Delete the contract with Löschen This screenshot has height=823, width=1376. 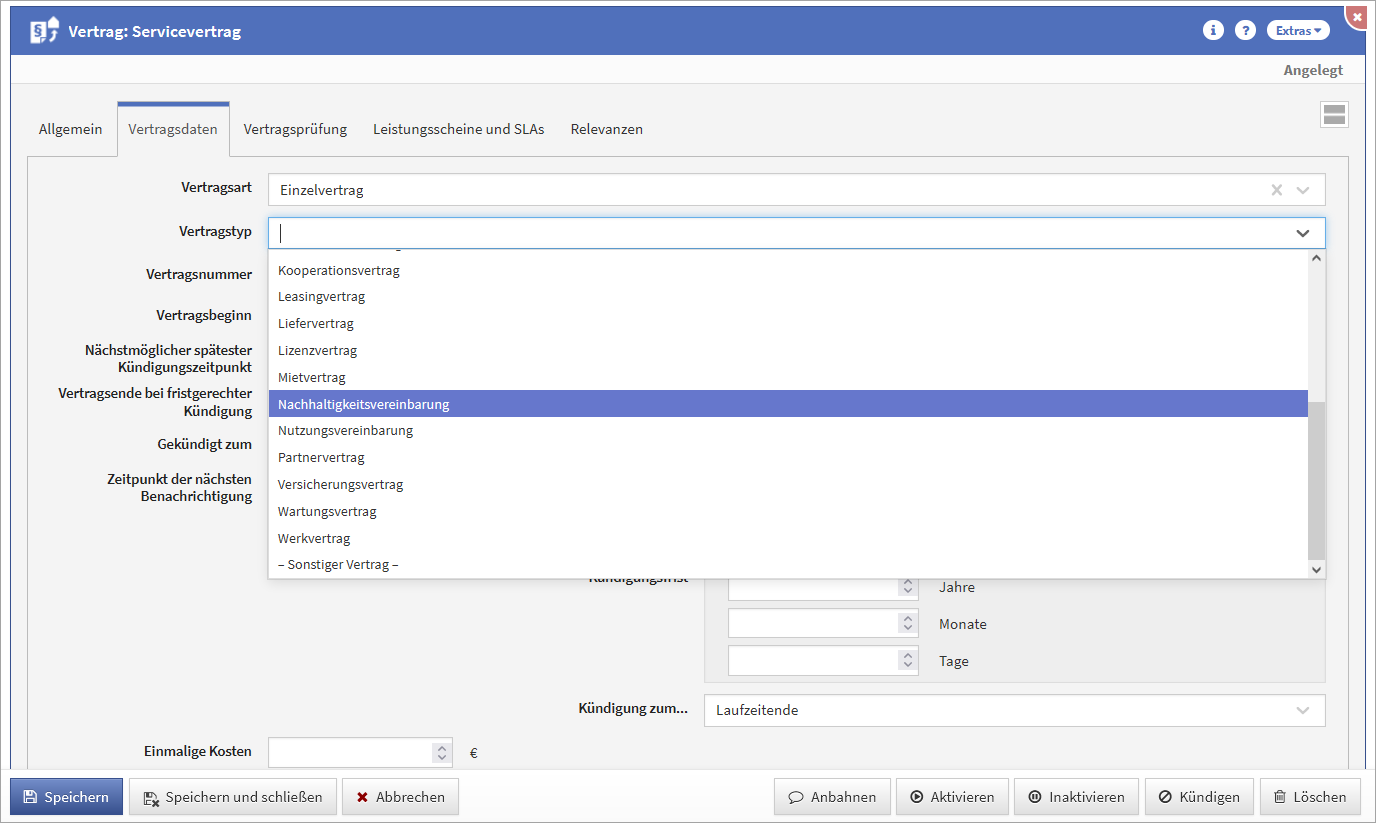click(x=1310, y=797)
